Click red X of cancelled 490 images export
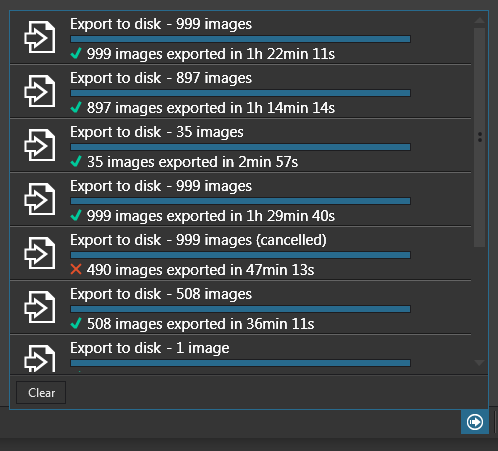This screenshot has width=498, height=451. 76,269
